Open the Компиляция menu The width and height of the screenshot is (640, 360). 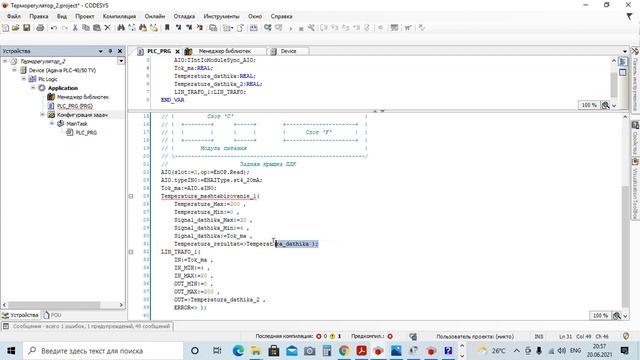tap(119, 16)
